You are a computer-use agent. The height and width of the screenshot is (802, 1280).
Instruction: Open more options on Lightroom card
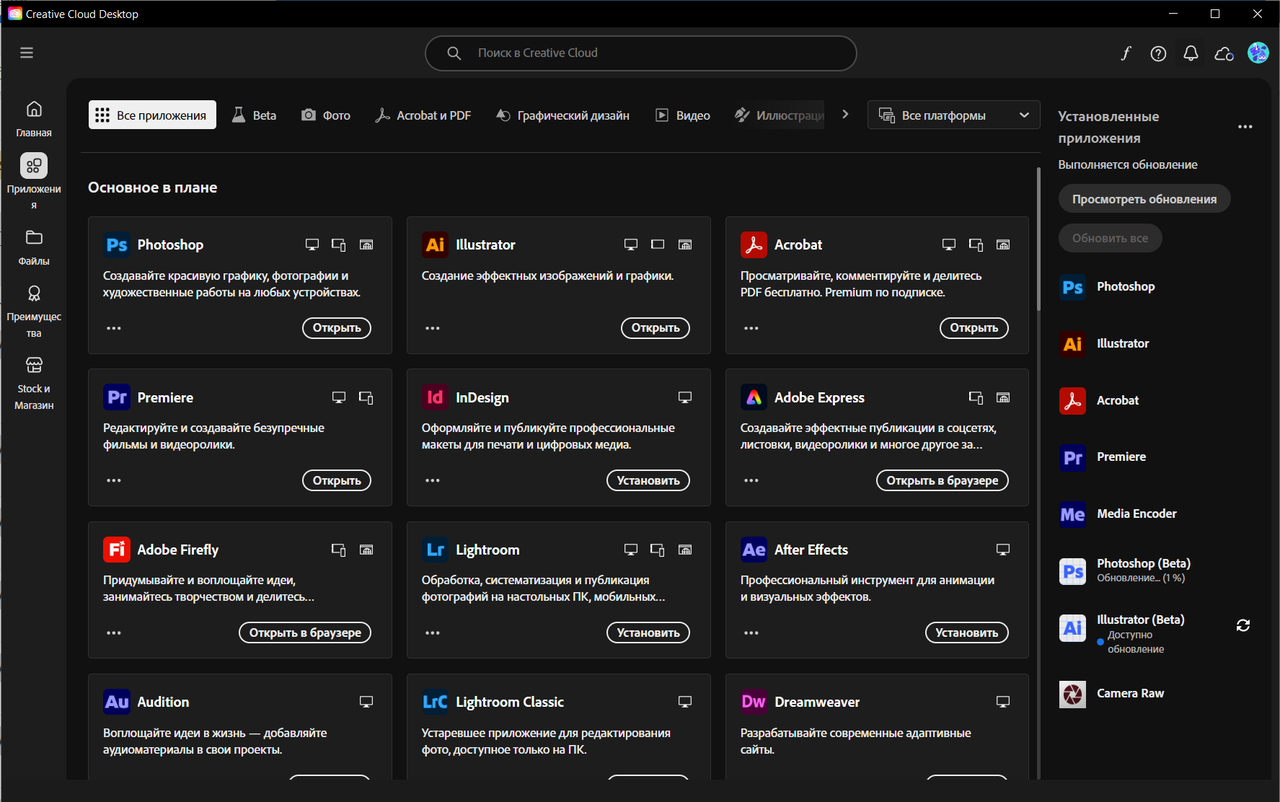pyautogui.click(x=432, y=633)
